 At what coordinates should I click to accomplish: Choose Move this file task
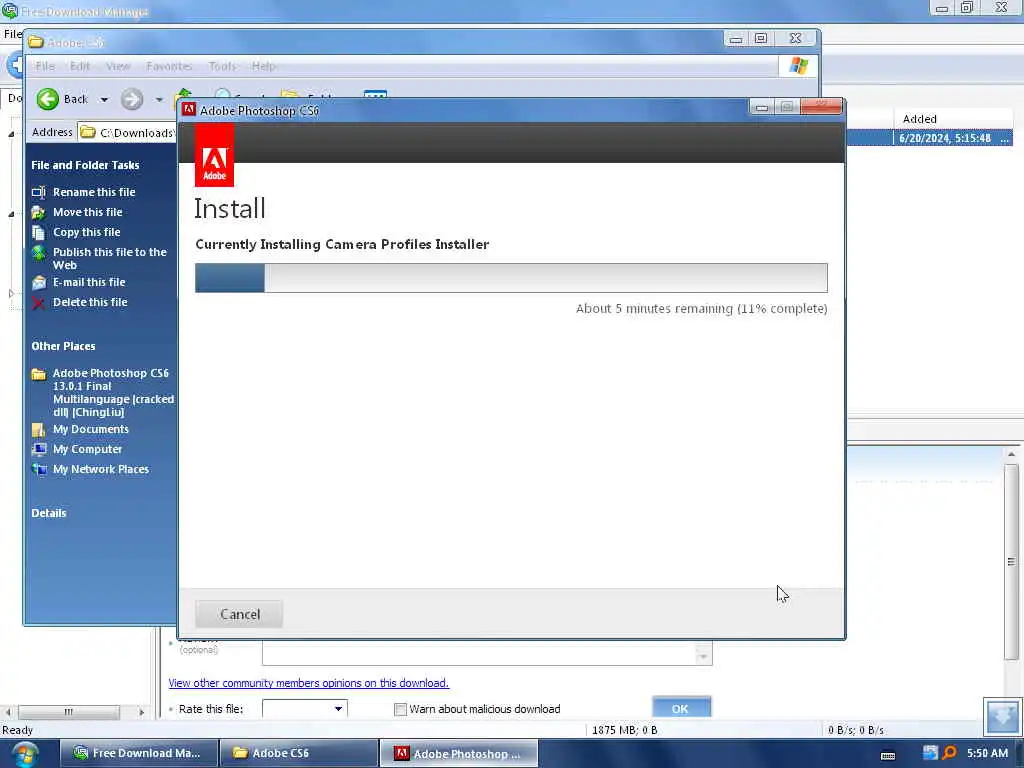point(88,212)
